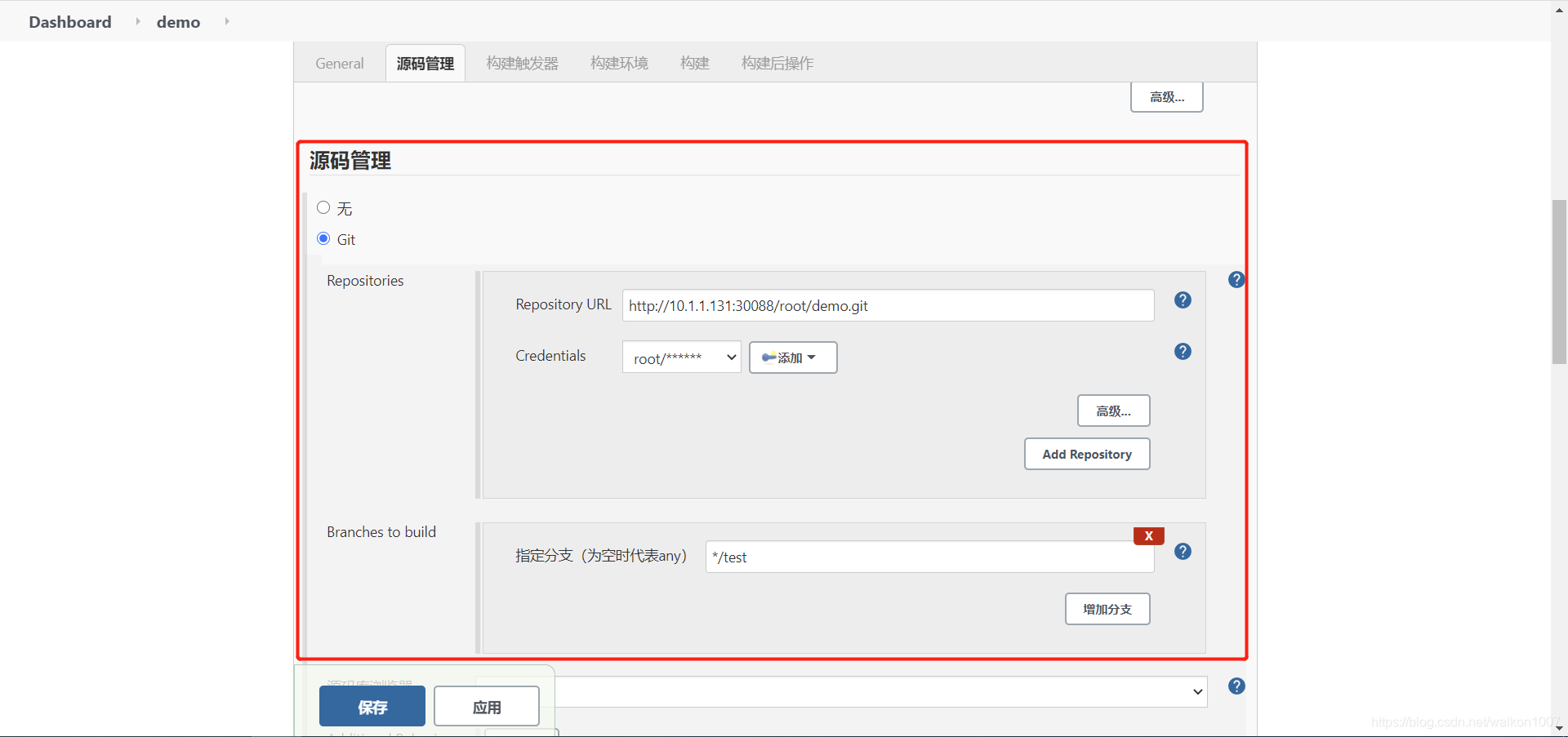
Task: Click the Branches to build label
Action: coord(381,531)
